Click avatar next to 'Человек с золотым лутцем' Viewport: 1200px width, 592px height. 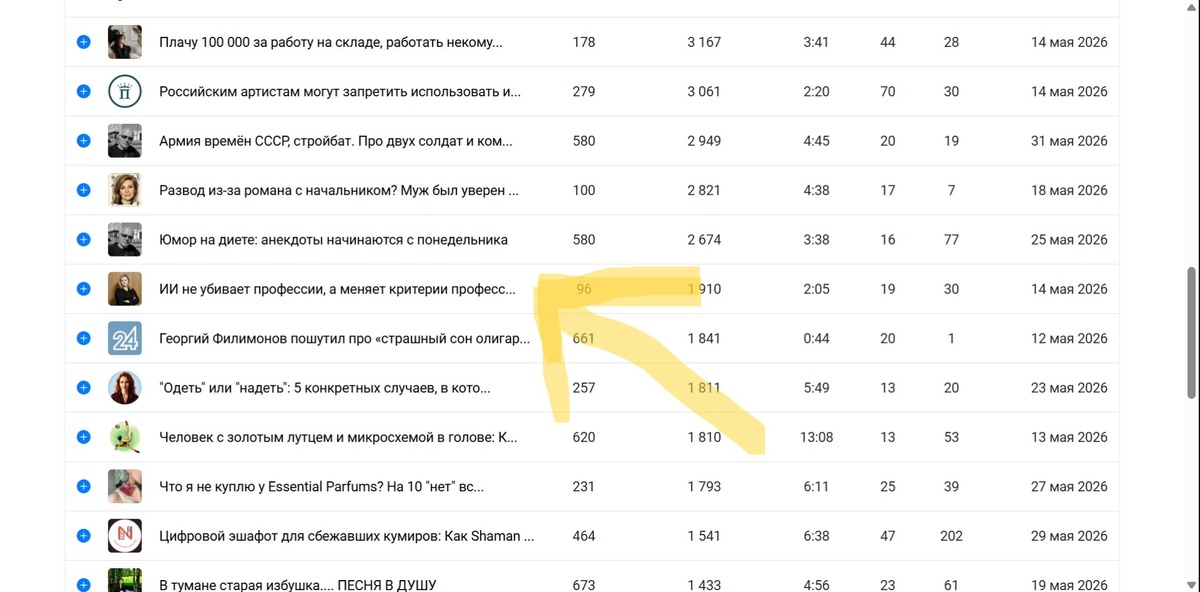124,437
